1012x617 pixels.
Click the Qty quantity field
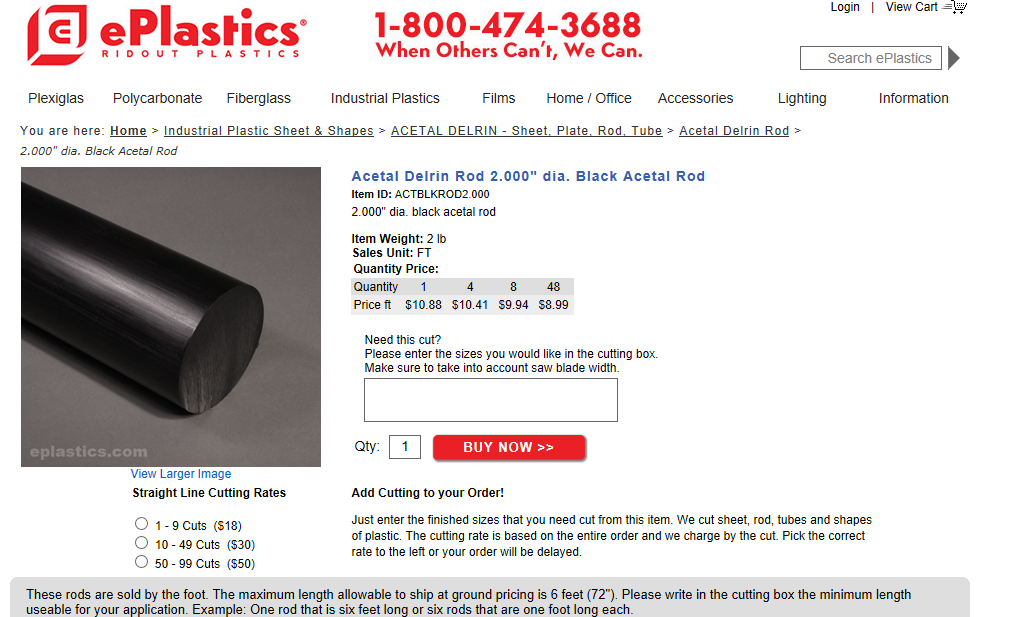click(x=405, y=447)
